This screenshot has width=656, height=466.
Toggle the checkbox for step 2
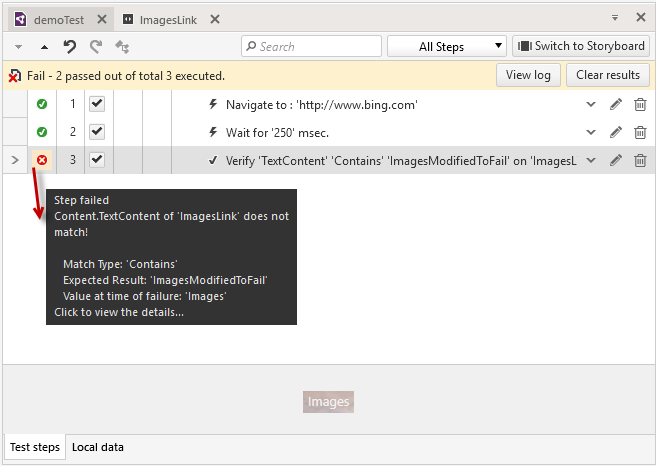[x=97, y=132]
